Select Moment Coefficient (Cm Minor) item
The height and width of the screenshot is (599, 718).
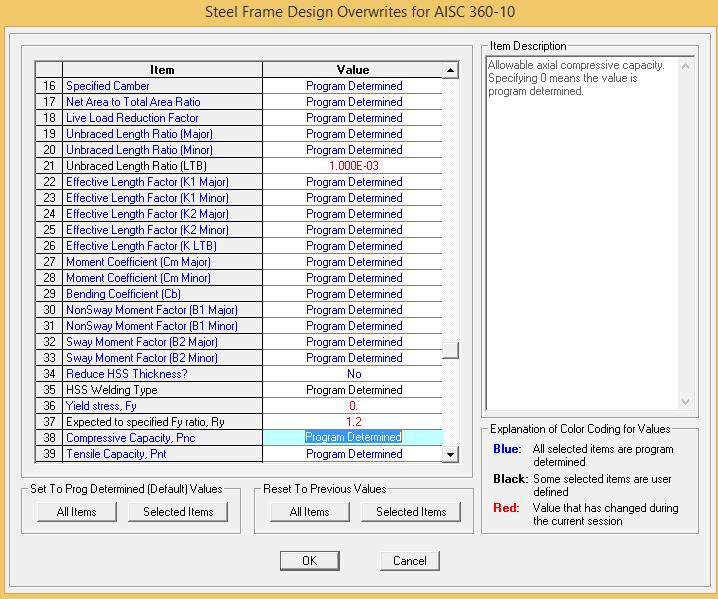[162, 278]
